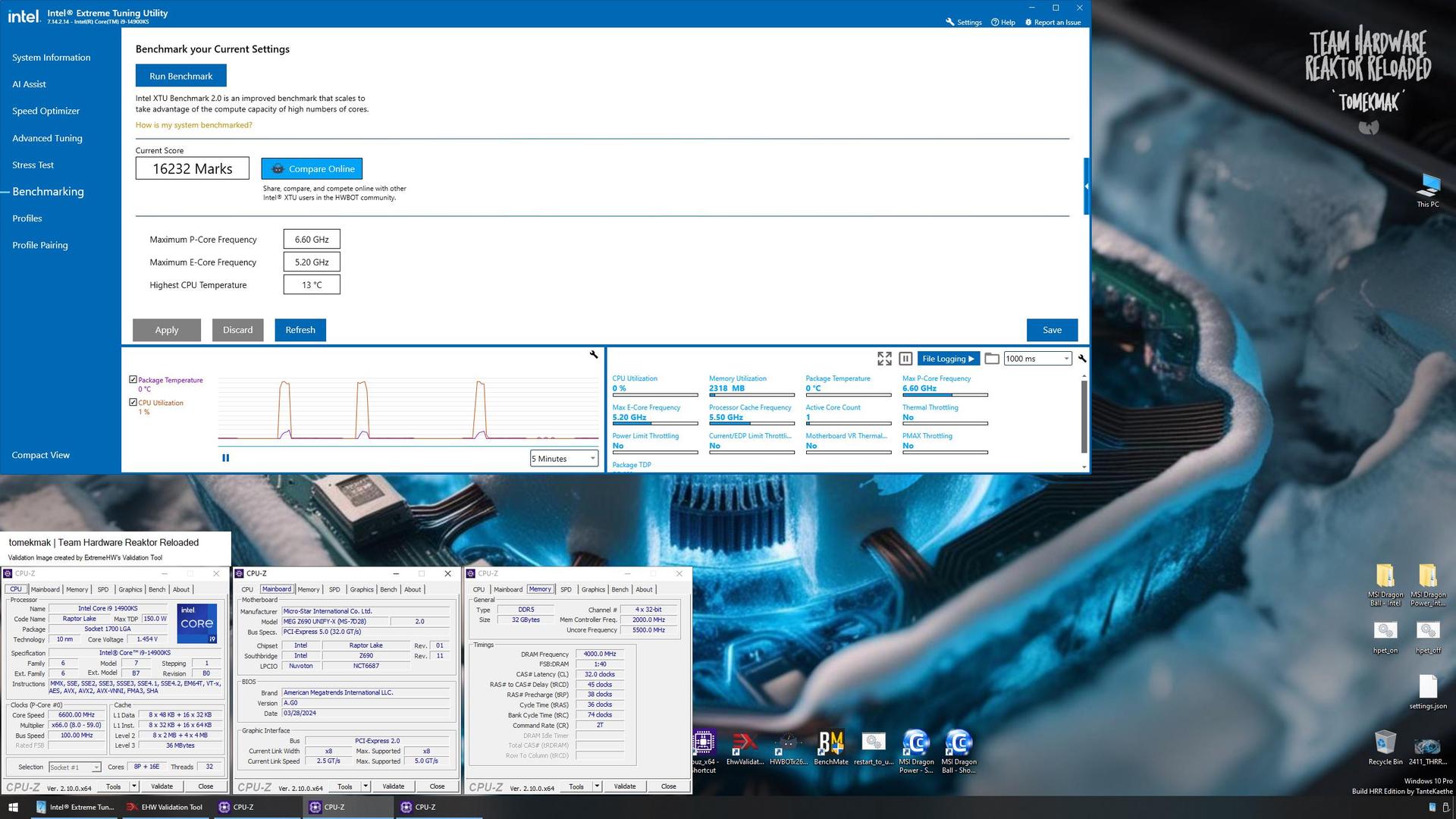Open settings.json file on desktop
1456x819 pixels.
click(x=1428, y=692)
